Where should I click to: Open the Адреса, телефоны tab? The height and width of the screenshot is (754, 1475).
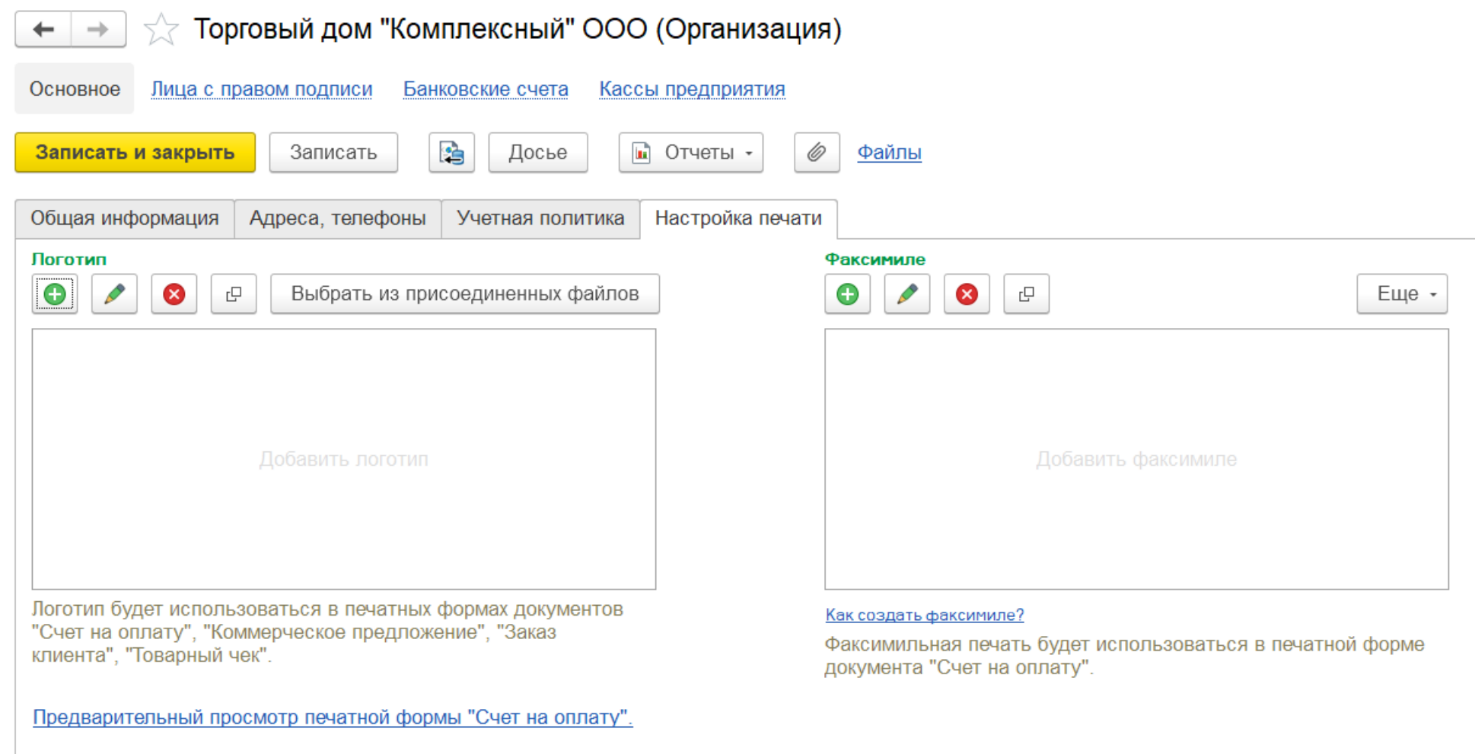337,218
